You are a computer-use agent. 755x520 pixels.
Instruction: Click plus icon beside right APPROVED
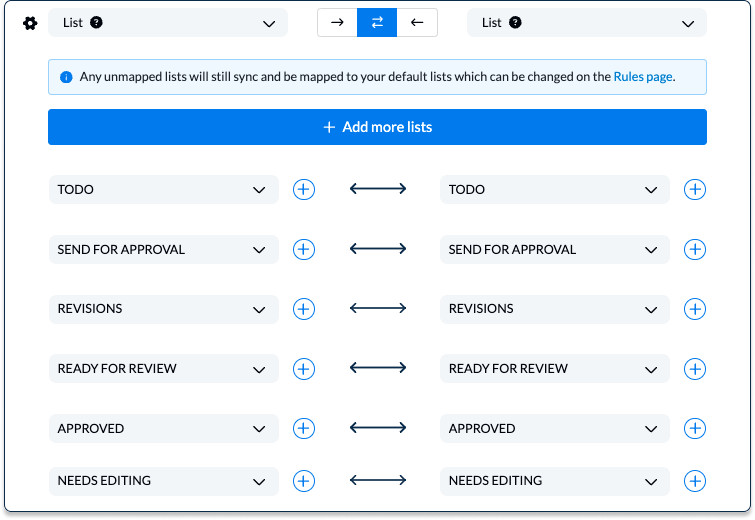coord(695,429)
